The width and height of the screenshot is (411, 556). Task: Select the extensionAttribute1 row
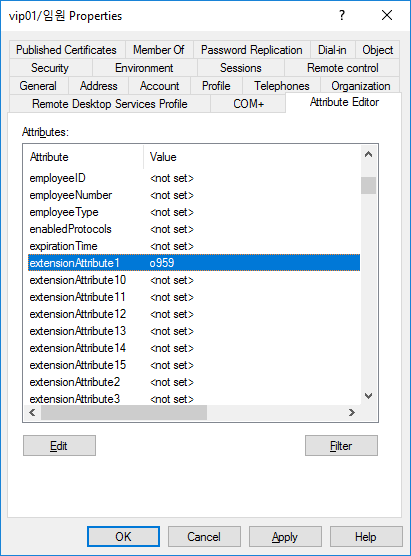[194, 263]
